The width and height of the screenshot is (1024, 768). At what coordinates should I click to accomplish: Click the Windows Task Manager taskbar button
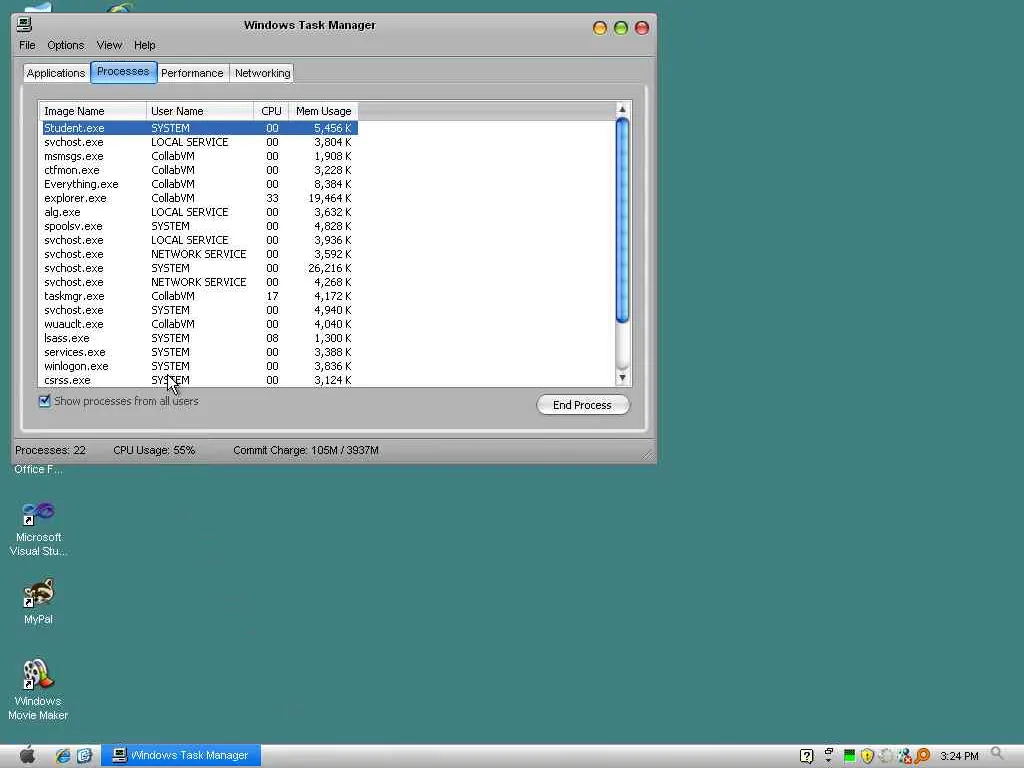point(182,756)
